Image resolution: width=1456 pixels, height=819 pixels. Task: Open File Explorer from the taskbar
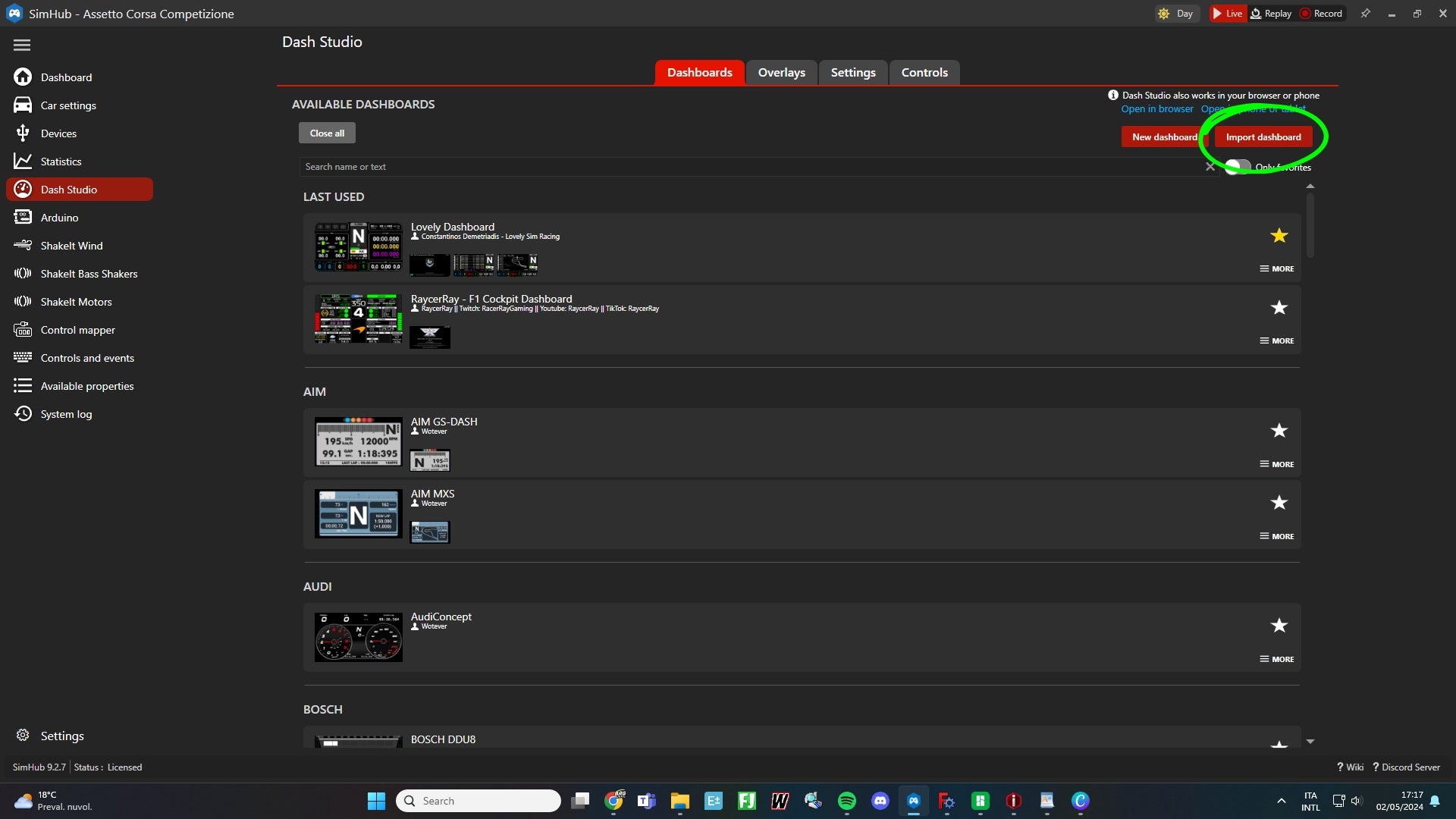[x=680, y=801]
